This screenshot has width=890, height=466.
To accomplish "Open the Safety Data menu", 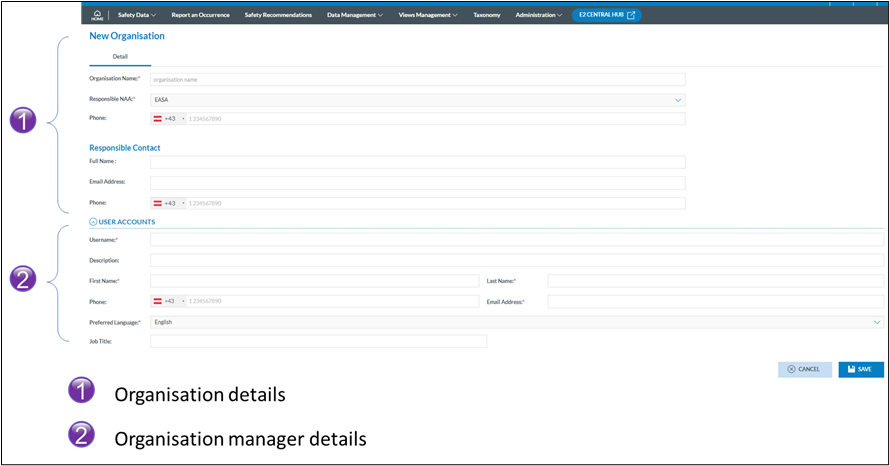I will point(137,15).
